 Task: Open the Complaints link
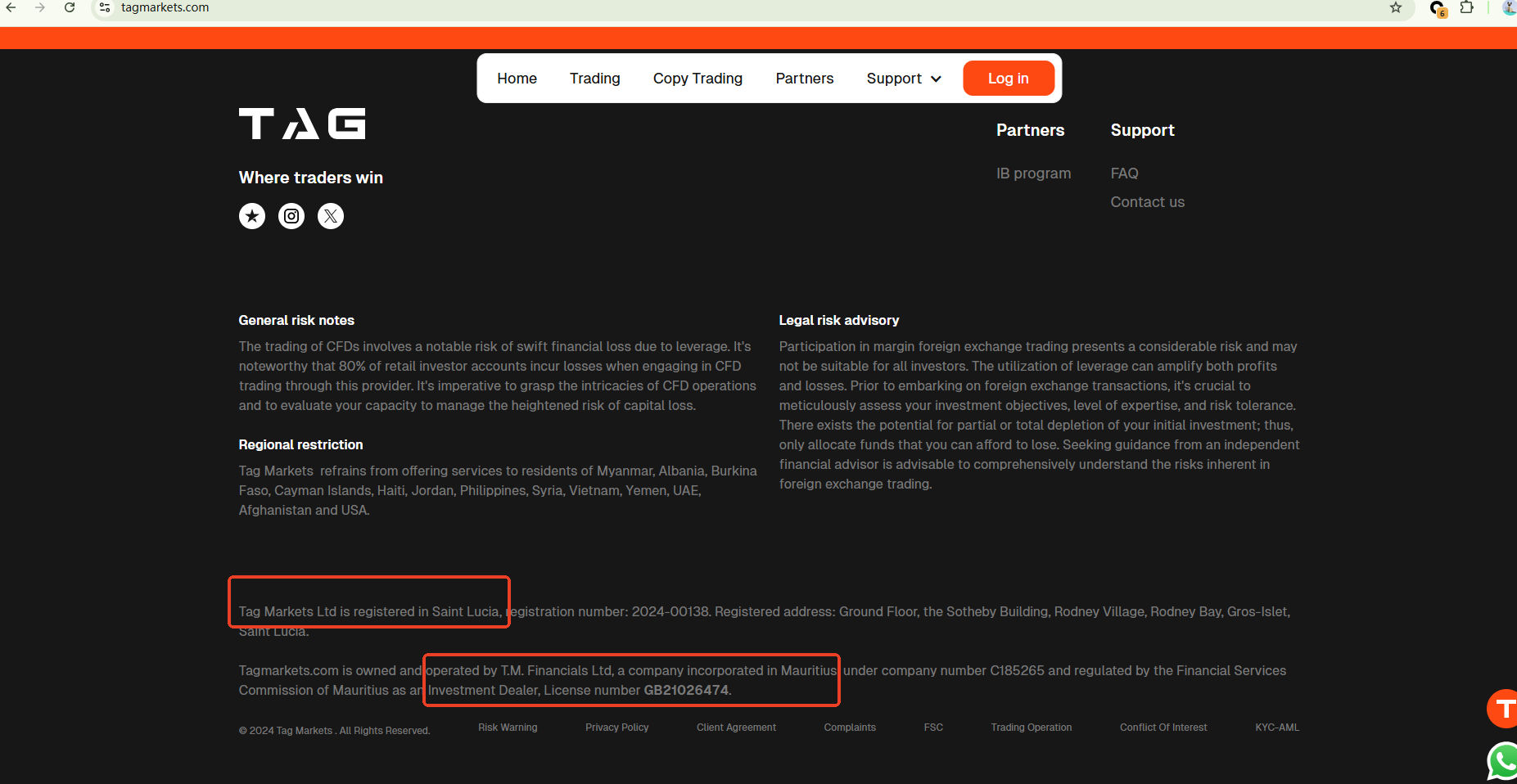[x=850, y=728]
